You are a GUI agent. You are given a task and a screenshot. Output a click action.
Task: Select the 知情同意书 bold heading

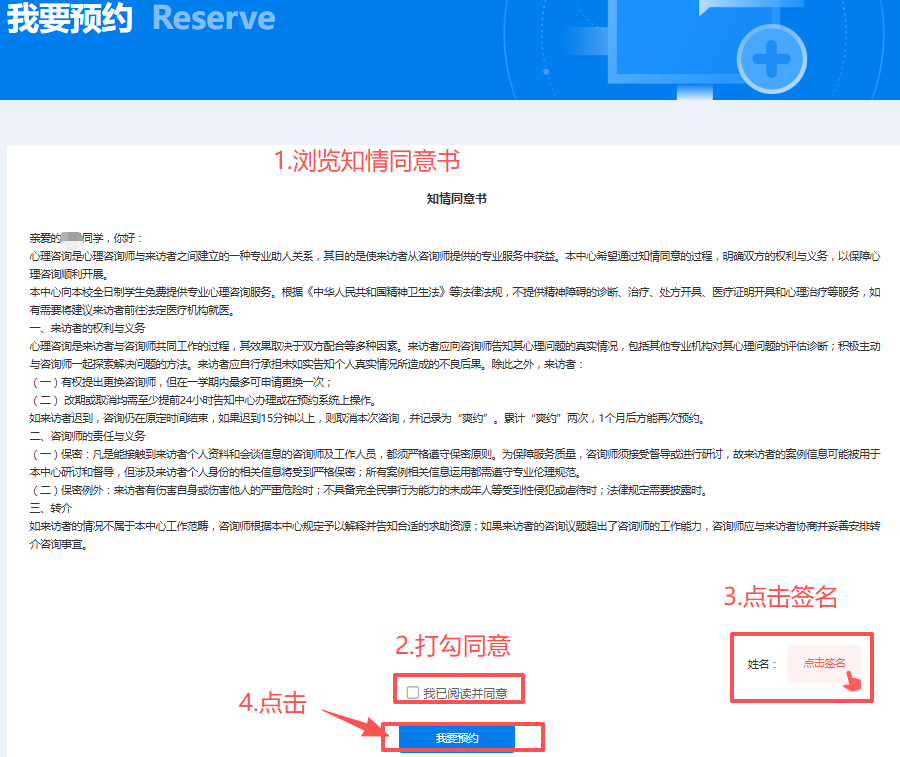pos(456,199)
